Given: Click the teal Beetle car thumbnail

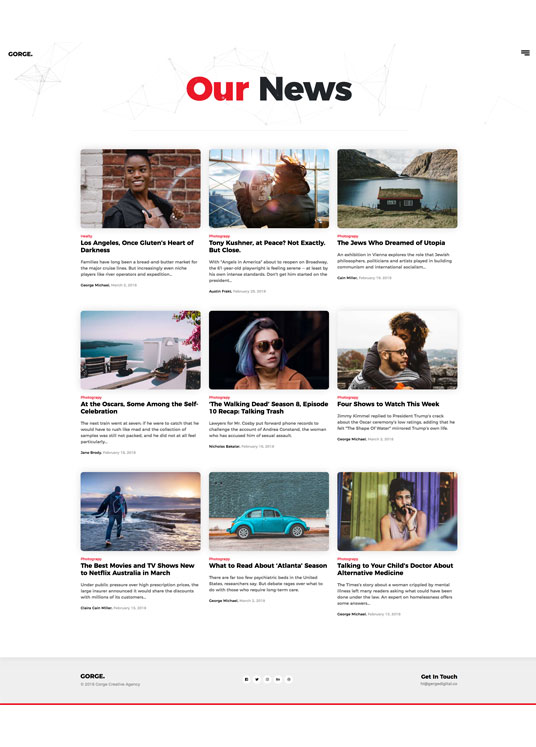Looking at the screenshot, I should pyautogui.click(x=269, y=511).
